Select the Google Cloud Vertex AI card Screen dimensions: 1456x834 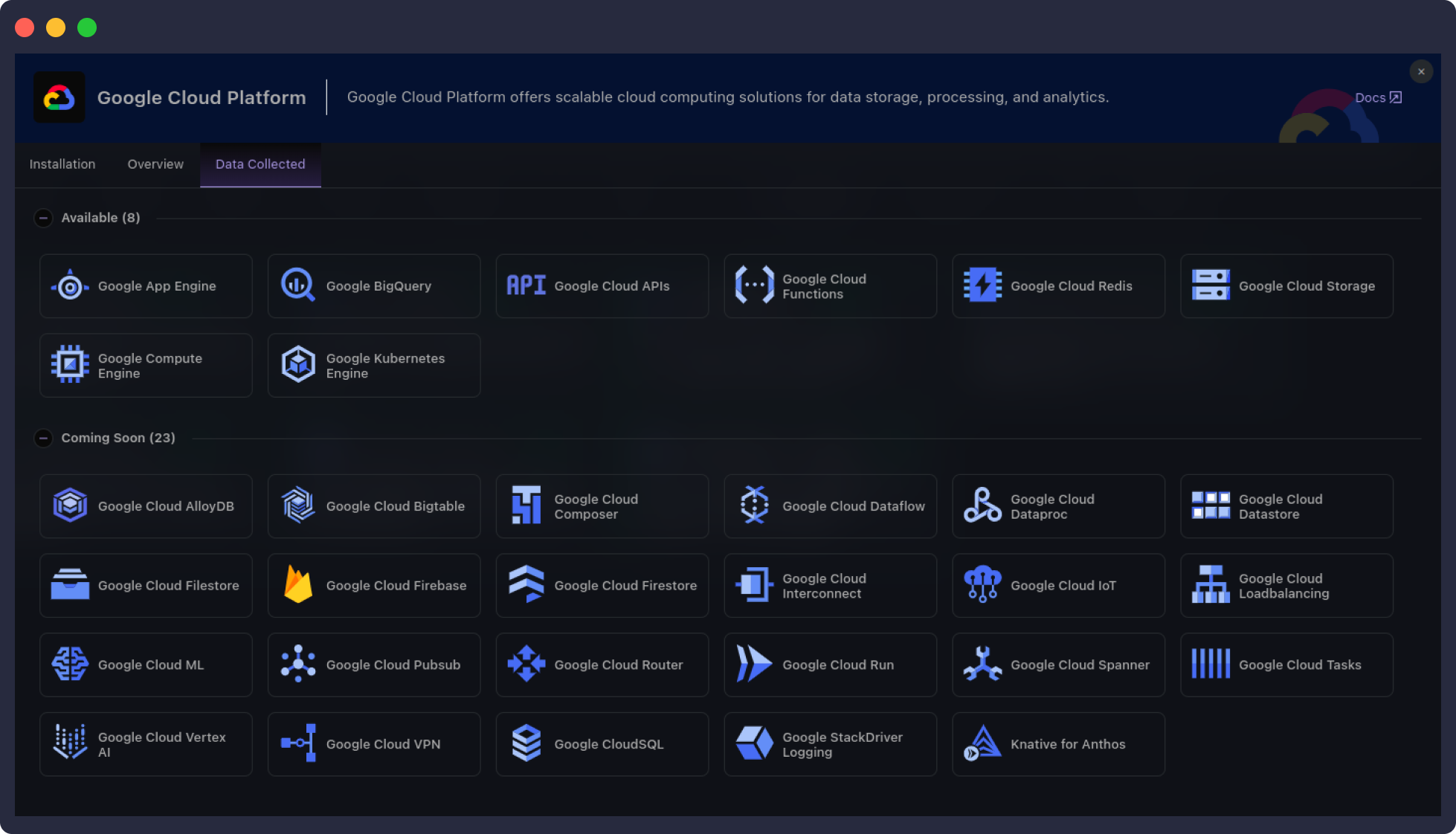tap(146, 743)
